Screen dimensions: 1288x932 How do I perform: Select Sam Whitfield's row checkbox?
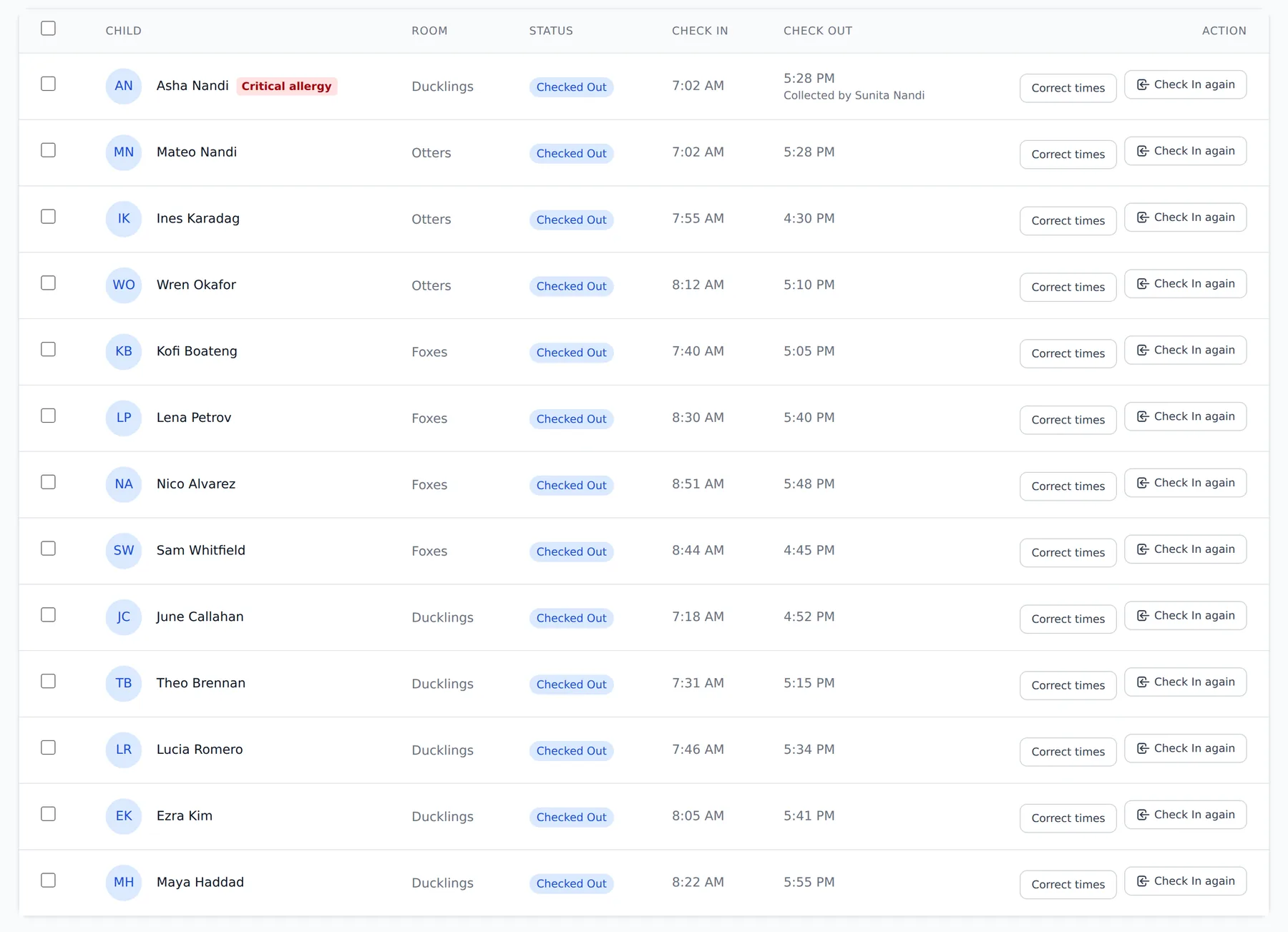(x=48, y=549)
